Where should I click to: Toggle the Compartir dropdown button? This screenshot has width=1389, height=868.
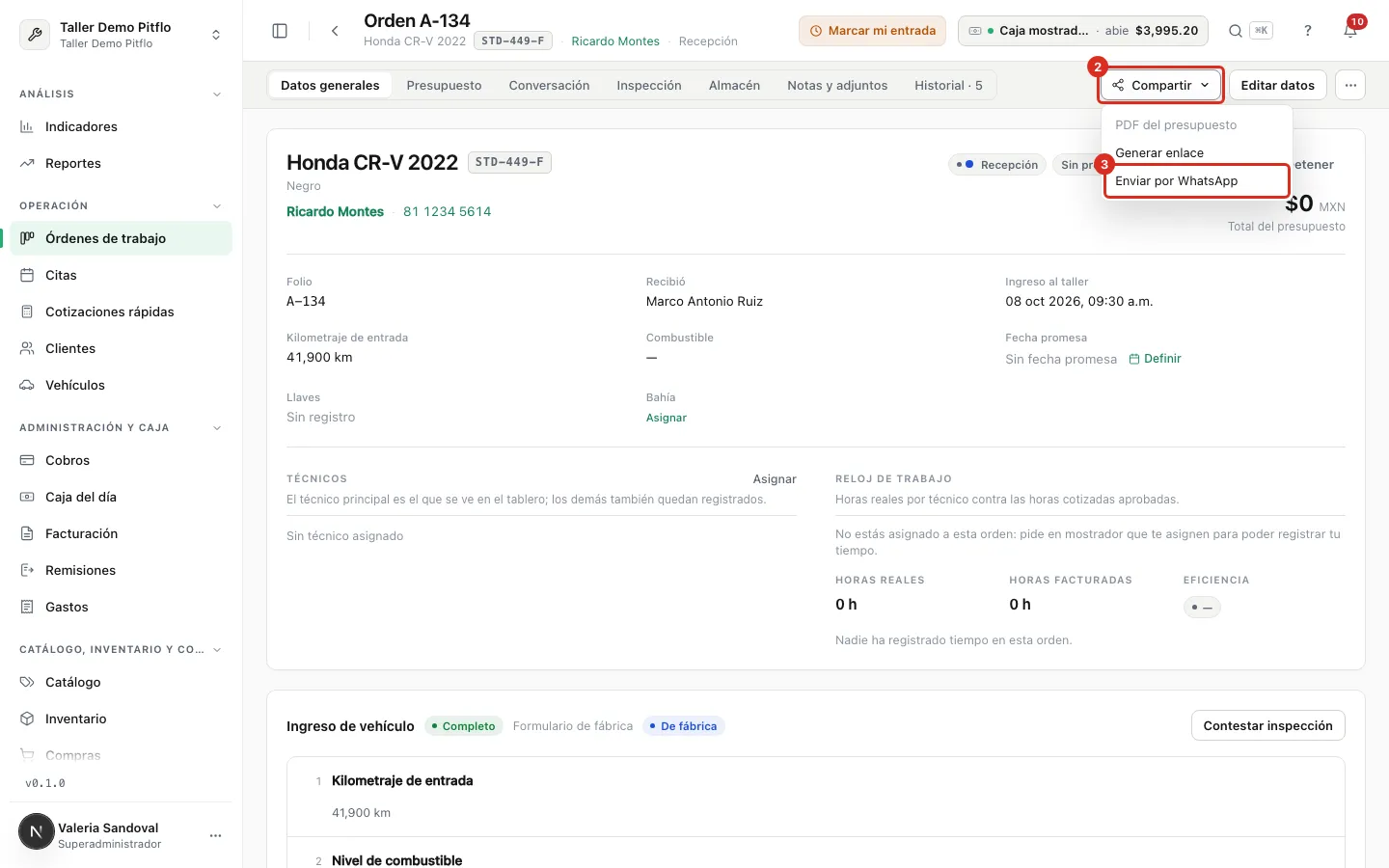pyautogui.click(x=1161, y=85)
